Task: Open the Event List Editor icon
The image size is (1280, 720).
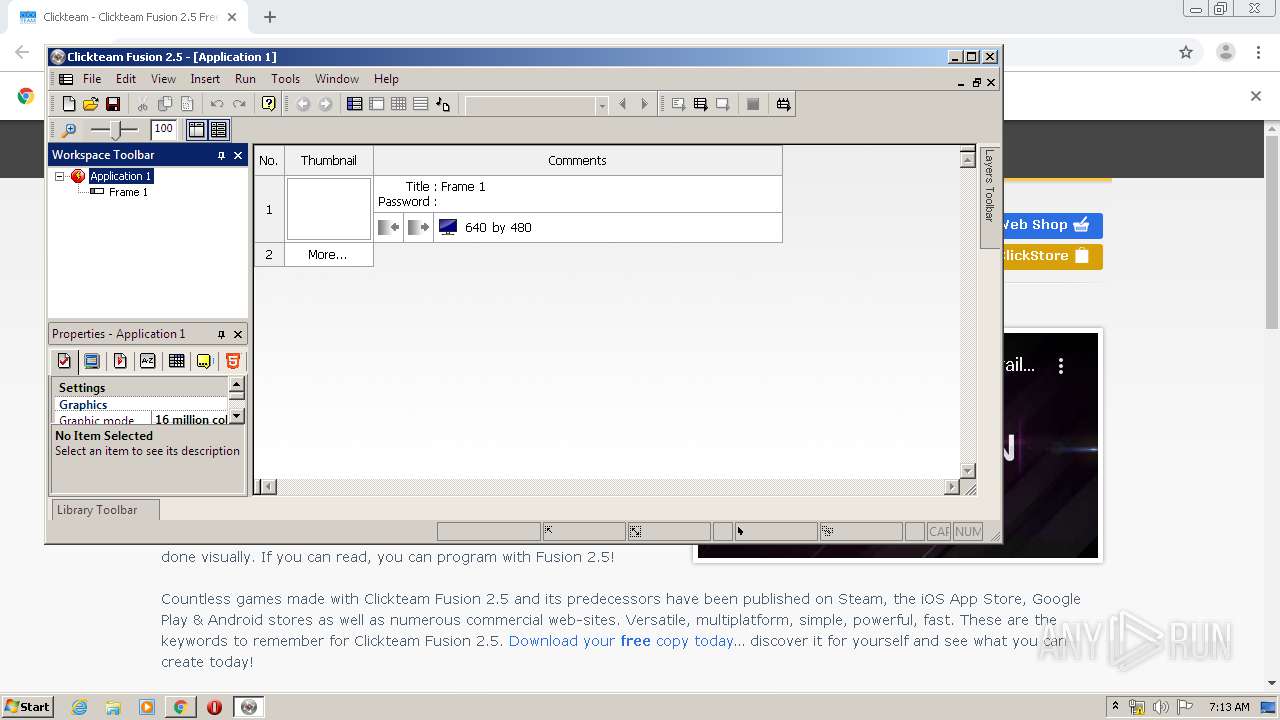Action: point(420,104)
